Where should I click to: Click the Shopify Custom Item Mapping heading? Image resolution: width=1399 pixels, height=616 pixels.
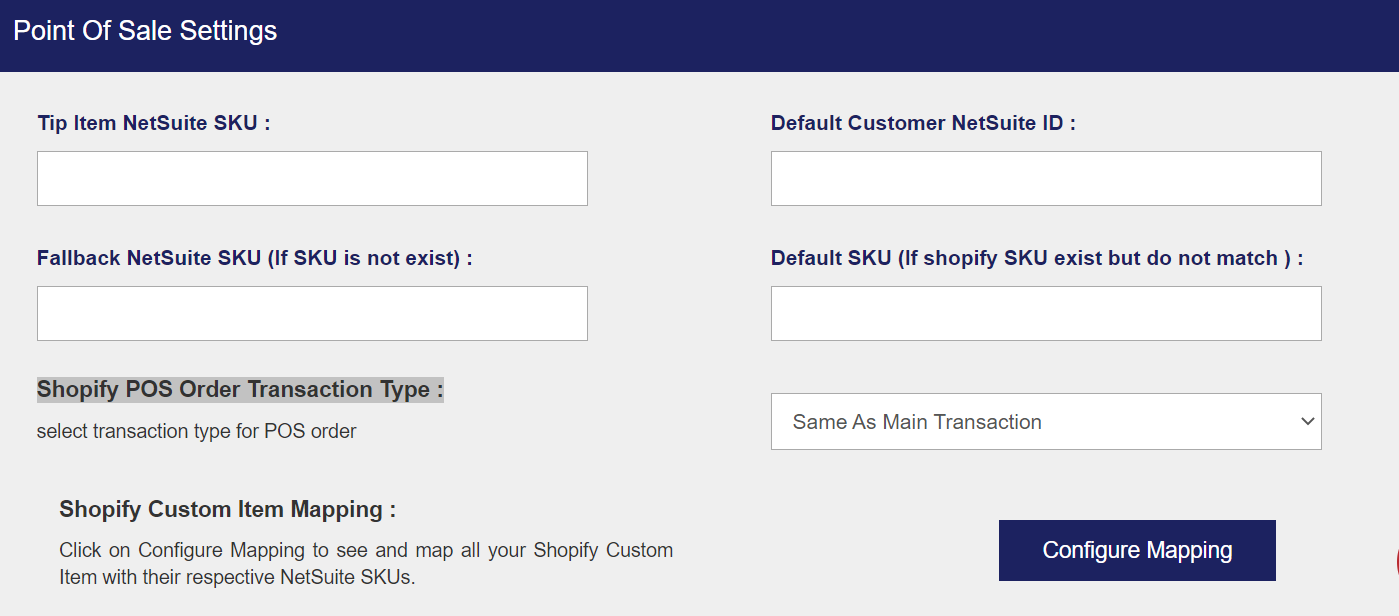point(227,509)
